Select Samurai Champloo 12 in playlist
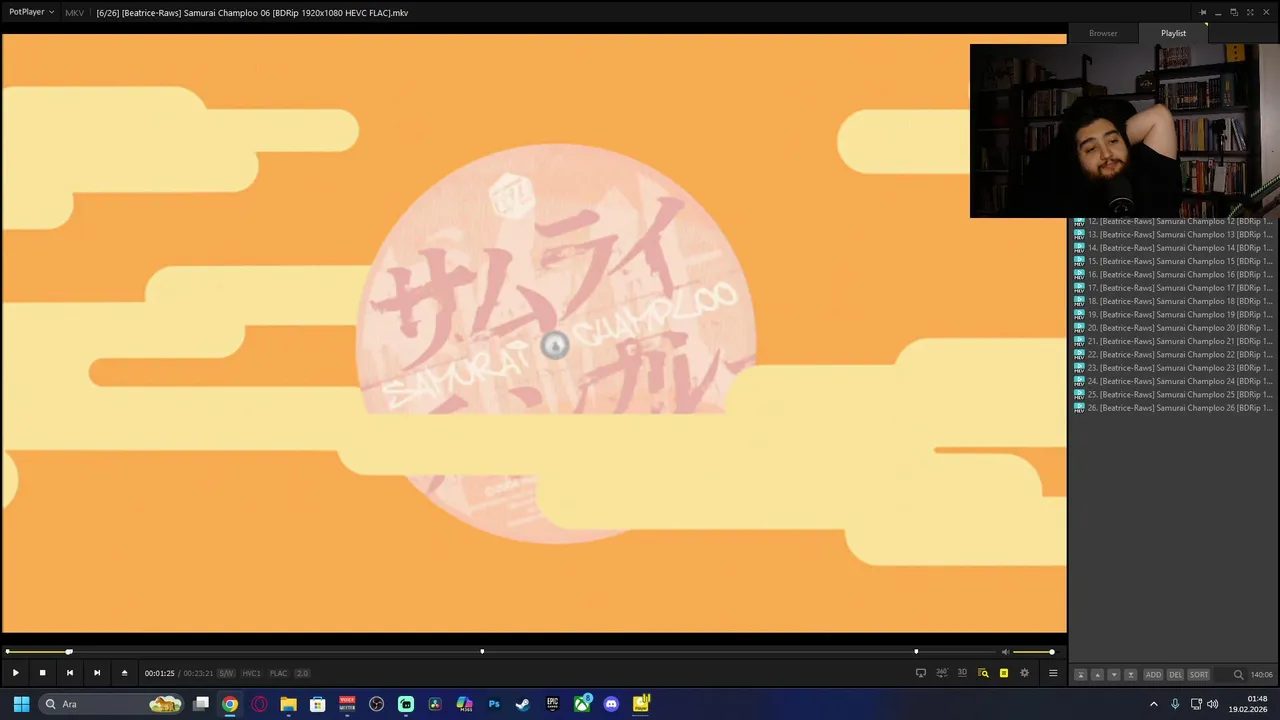1280x720 pixels. pyautogui.click(x=1172, y=221)
